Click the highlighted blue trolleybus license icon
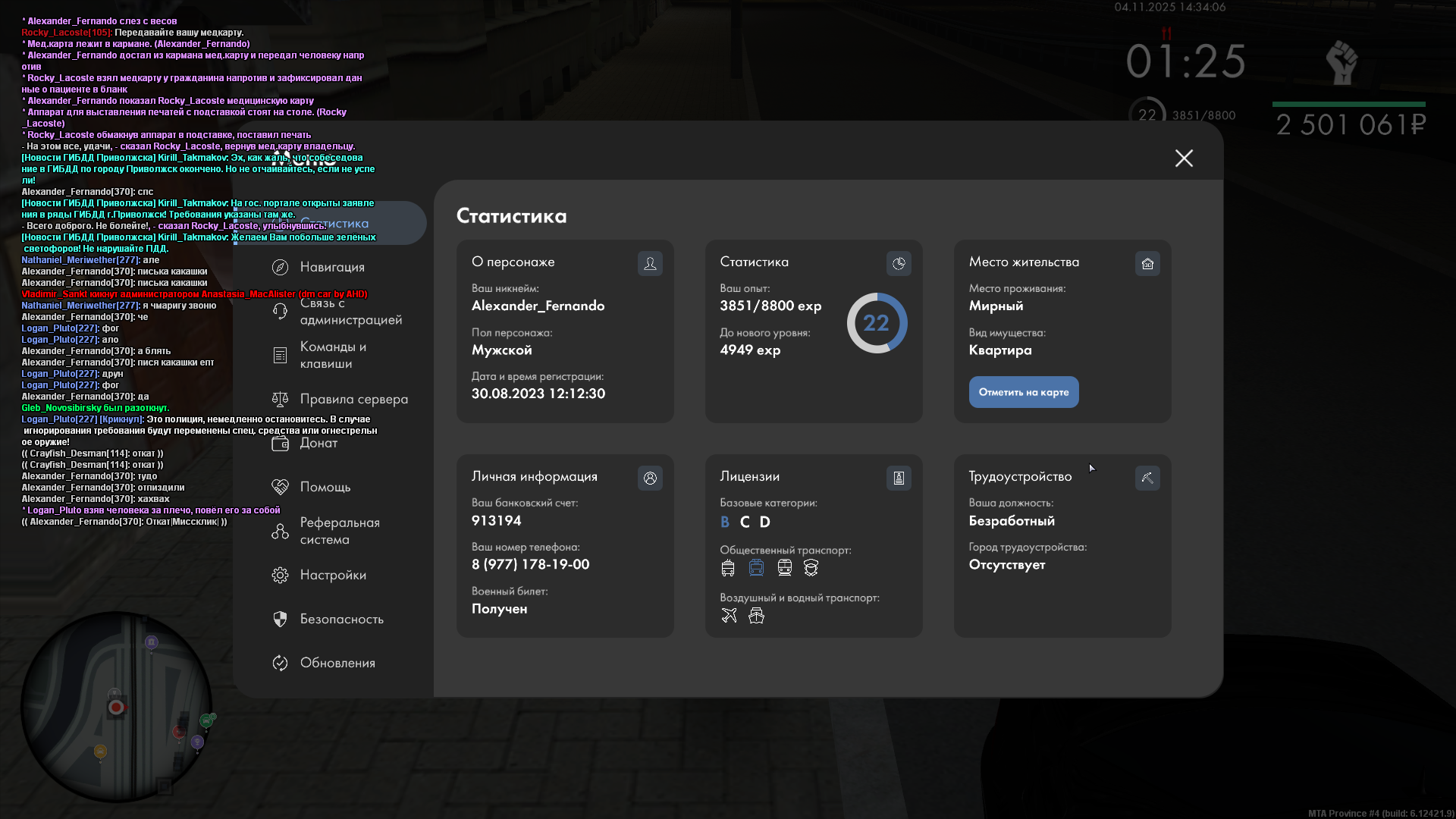The height and width of the screenshot is (819, 1456). point(756,567)
